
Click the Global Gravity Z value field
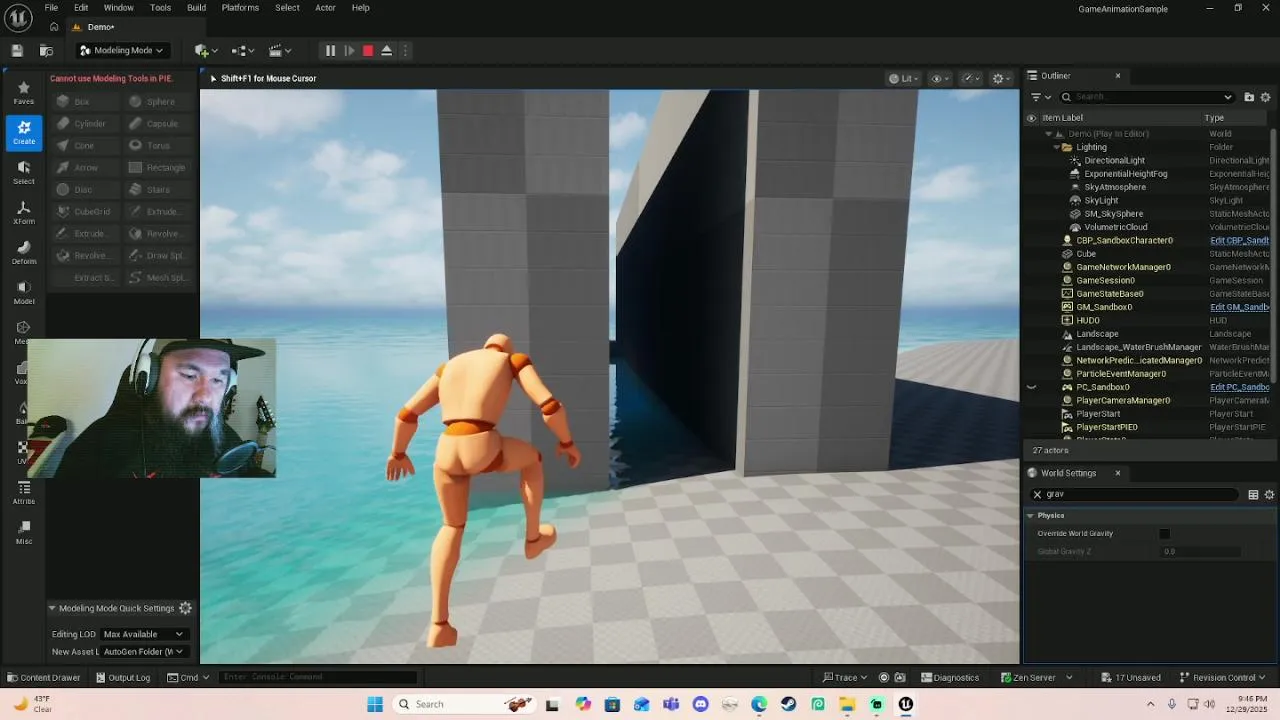(1200, 552)
